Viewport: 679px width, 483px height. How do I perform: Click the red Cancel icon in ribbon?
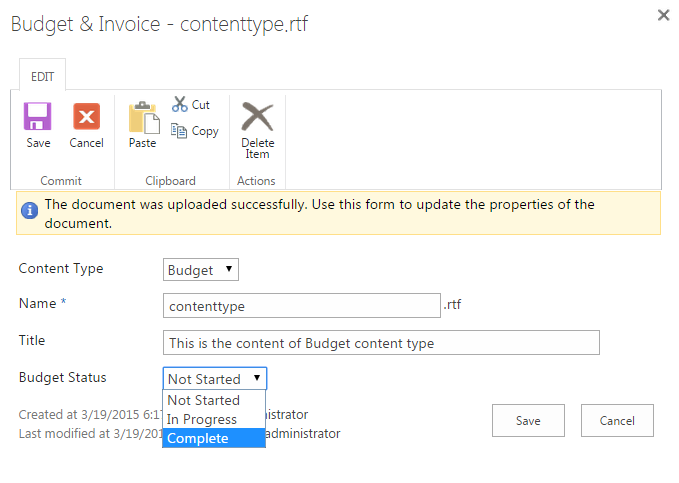click(x=86, y=117)
